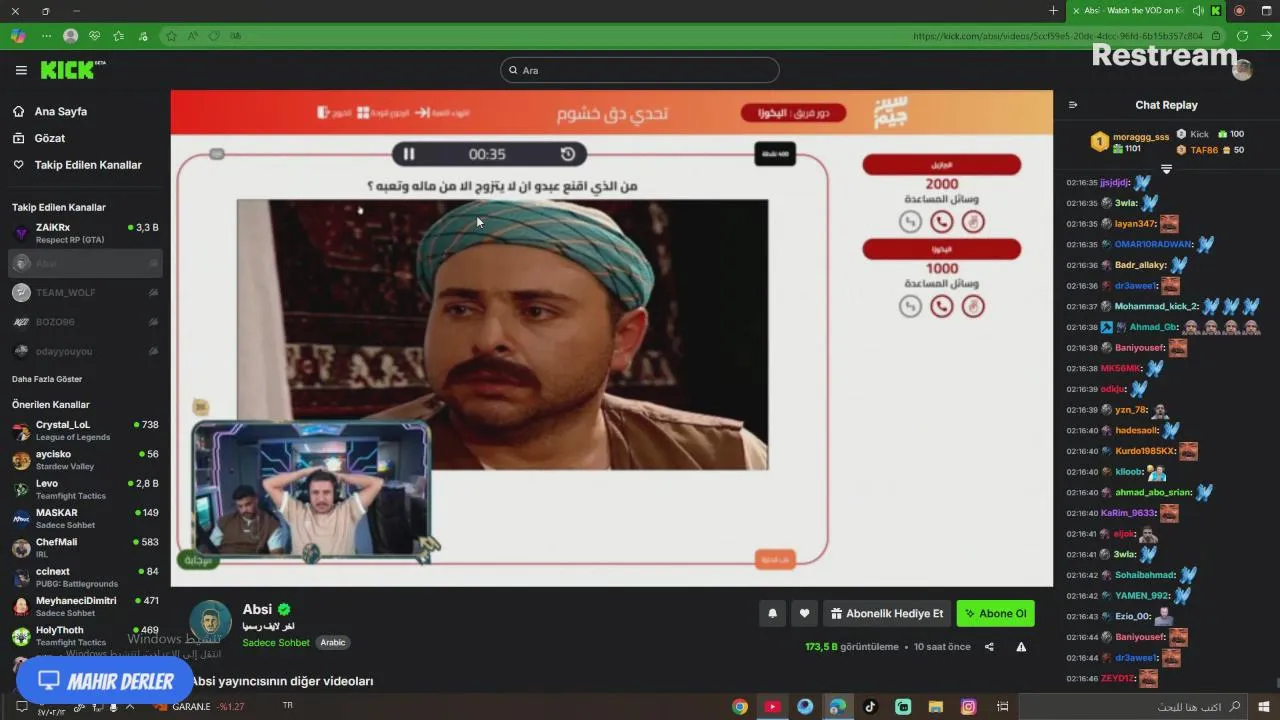Viewport: 1280px width, 720px height.
Task: Open TikTok from the taskbar
Action: 870,707
